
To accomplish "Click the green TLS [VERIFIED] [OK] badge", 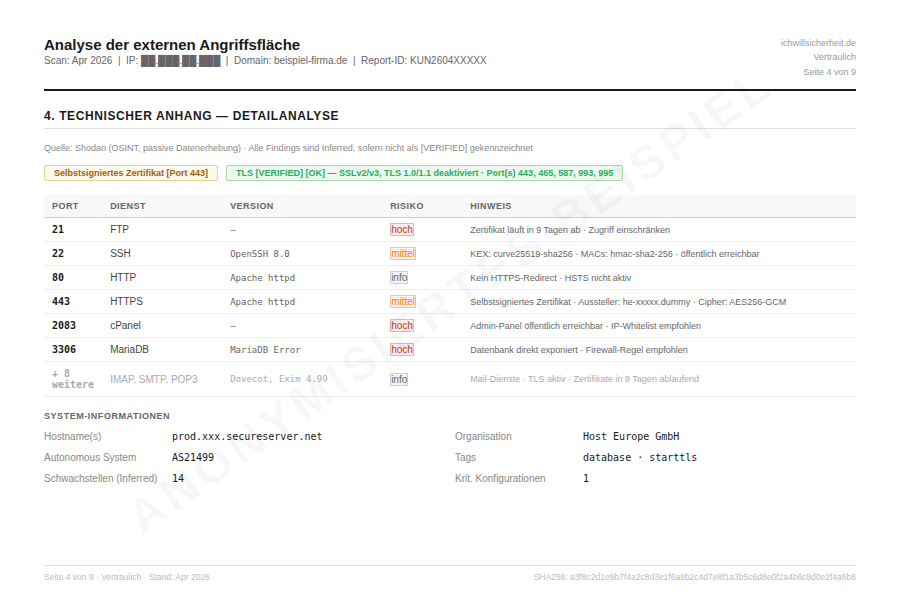I will (x=424, y=173).
